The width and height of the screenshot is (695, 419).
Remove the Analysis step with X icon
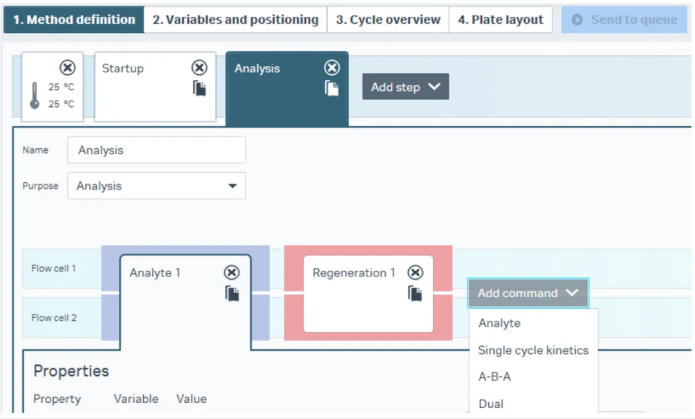click(x=332, y=68)
